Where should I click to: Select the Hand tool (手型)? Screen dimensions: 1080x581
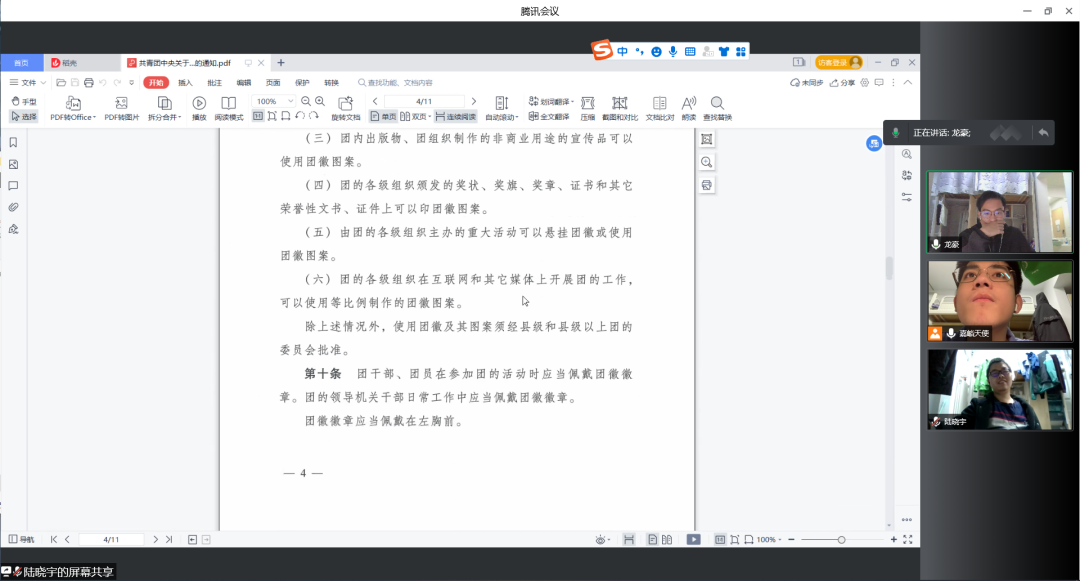[24, 102]
